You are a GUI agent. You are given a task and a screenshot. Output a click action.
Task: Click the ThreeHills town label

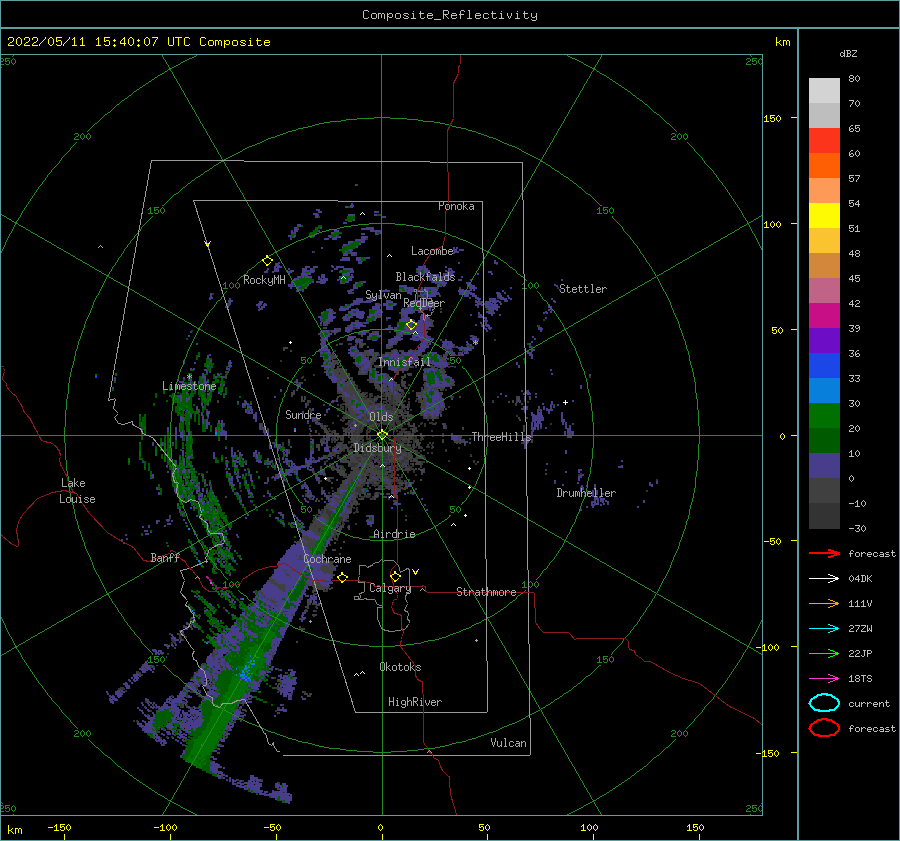[502, 437]
